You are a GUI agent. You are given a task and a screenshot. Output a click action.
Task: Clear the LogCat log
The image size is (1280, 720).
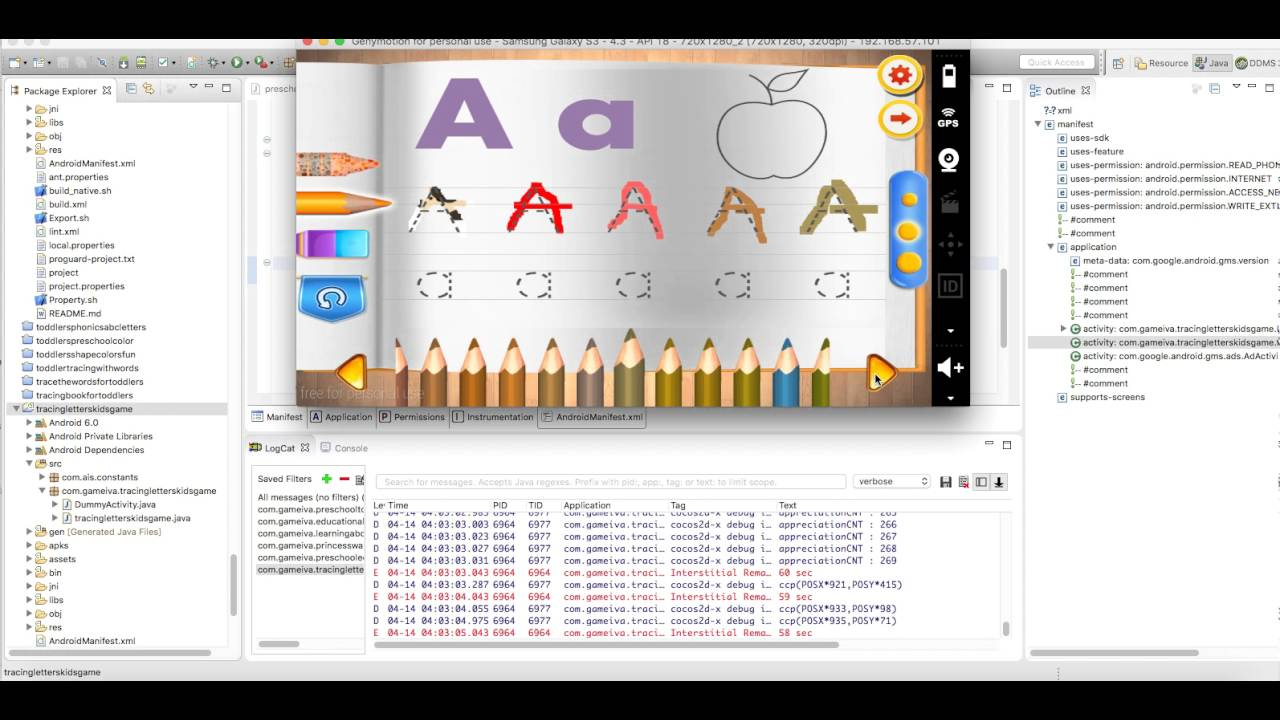(x=964, y=482)
